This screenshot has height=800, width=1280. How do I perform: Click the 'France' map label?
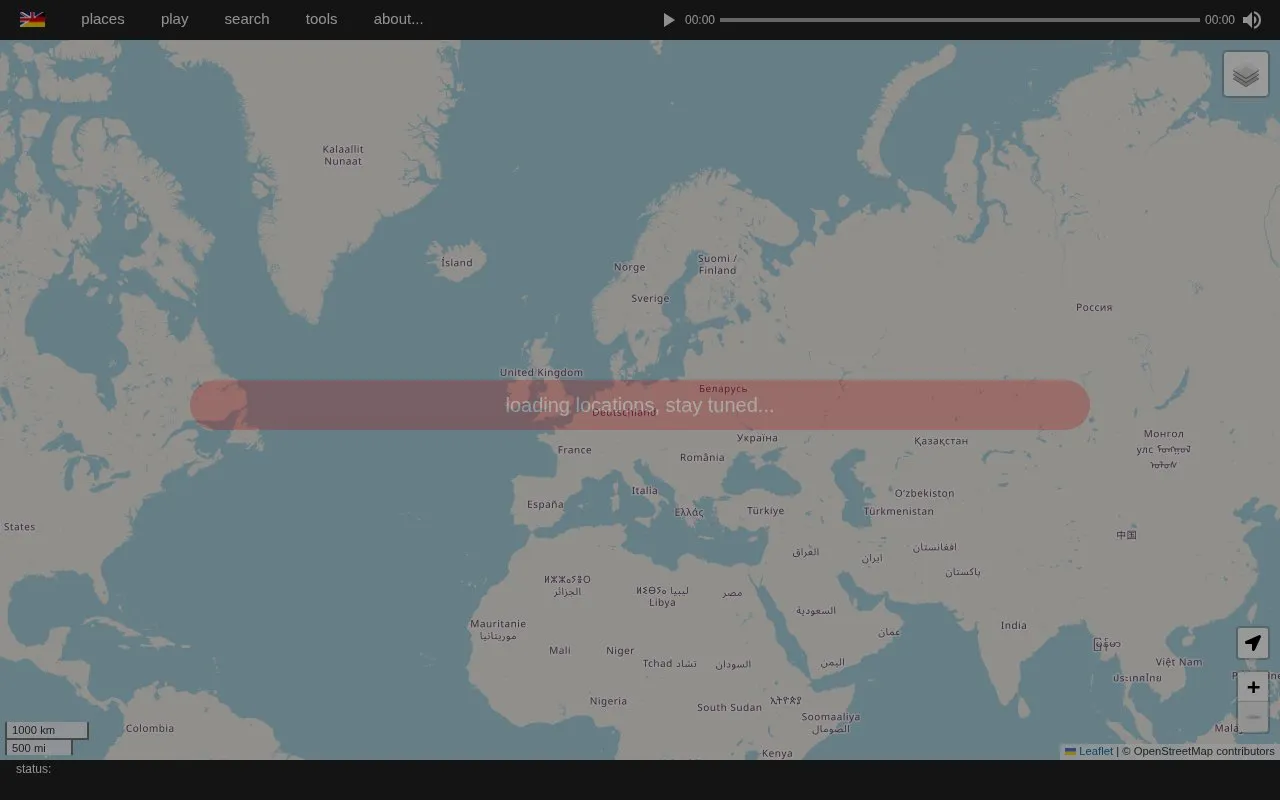(x=574, y=450)
